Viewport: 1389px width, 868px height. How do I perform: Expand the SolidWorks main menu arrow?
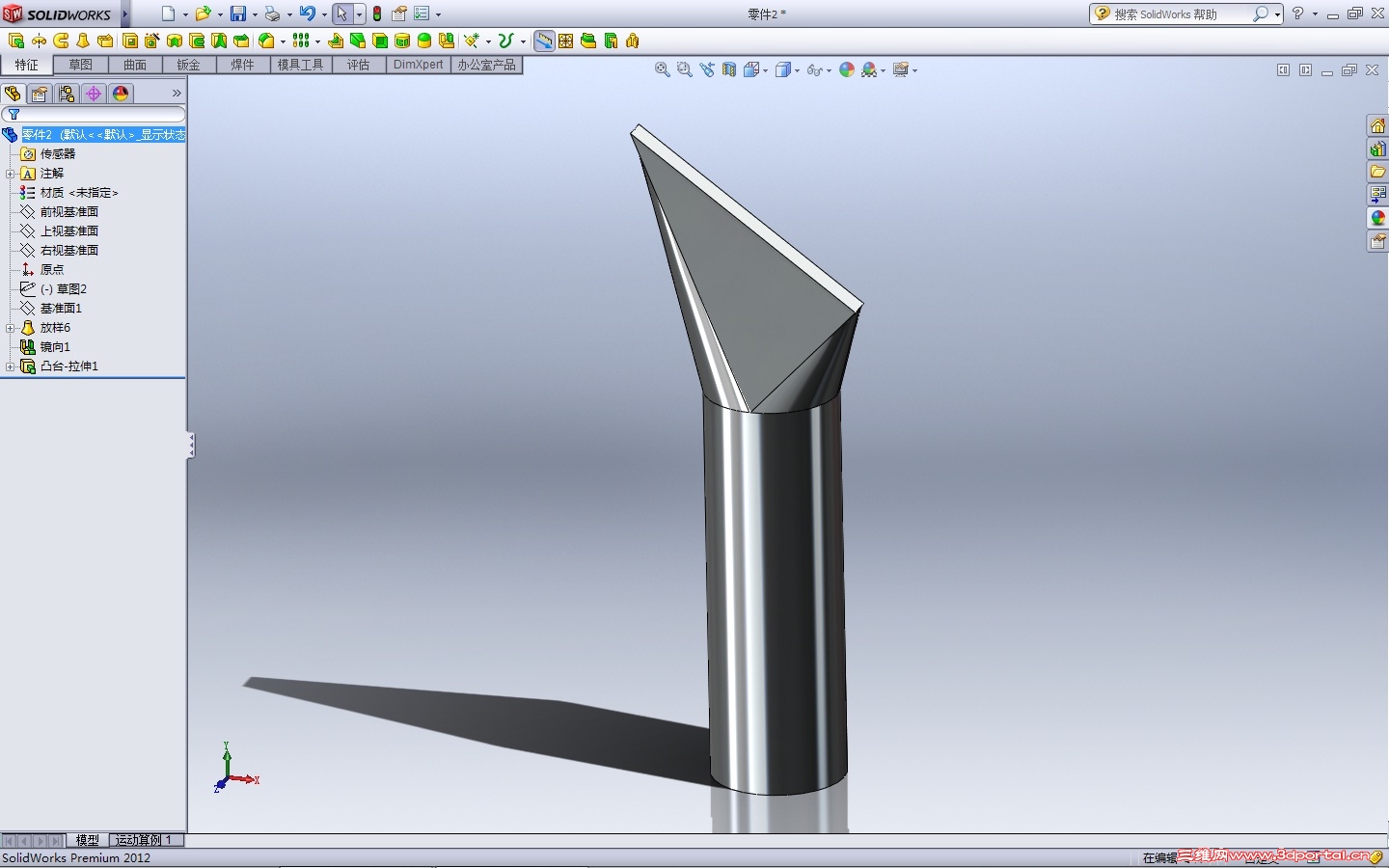pyautogui.click(x=125, y=14)
